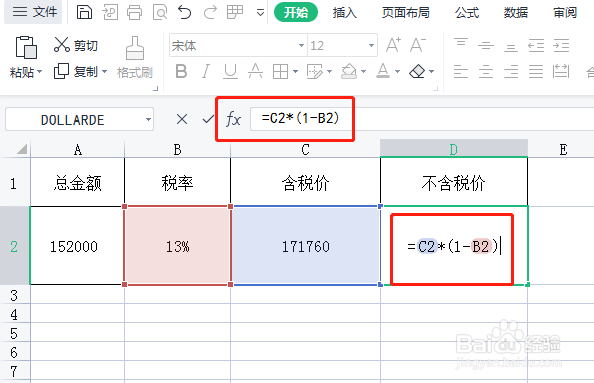
Task: Open the font name 宋体 dropdown
Action: click(x=301, y=45)
